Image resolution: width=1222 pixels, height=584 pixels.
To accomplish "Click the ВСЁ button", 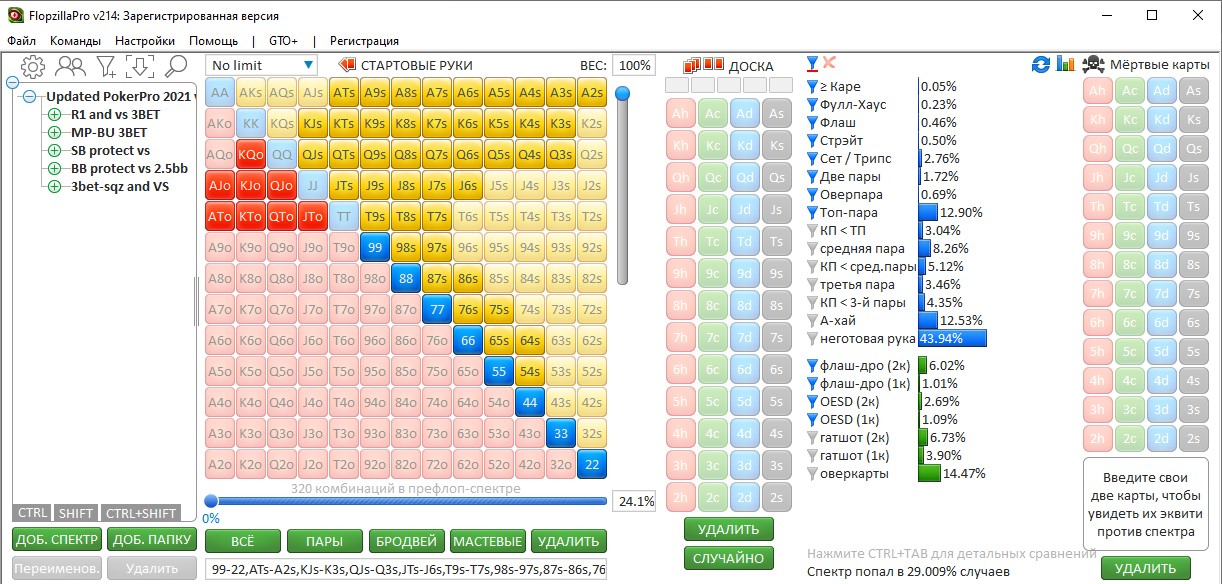I will pyautogui.click(x=242, y=541).
